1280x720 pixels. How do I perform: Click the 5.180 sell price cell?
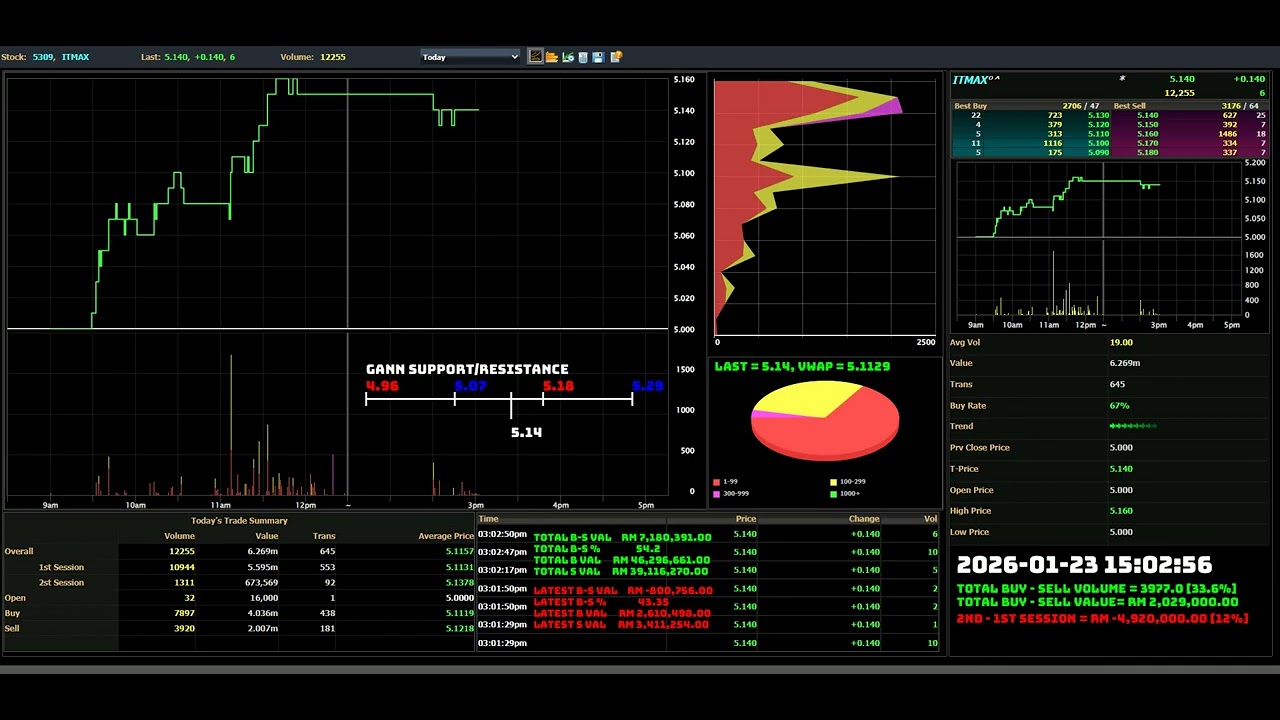(x=1147, y=153)
